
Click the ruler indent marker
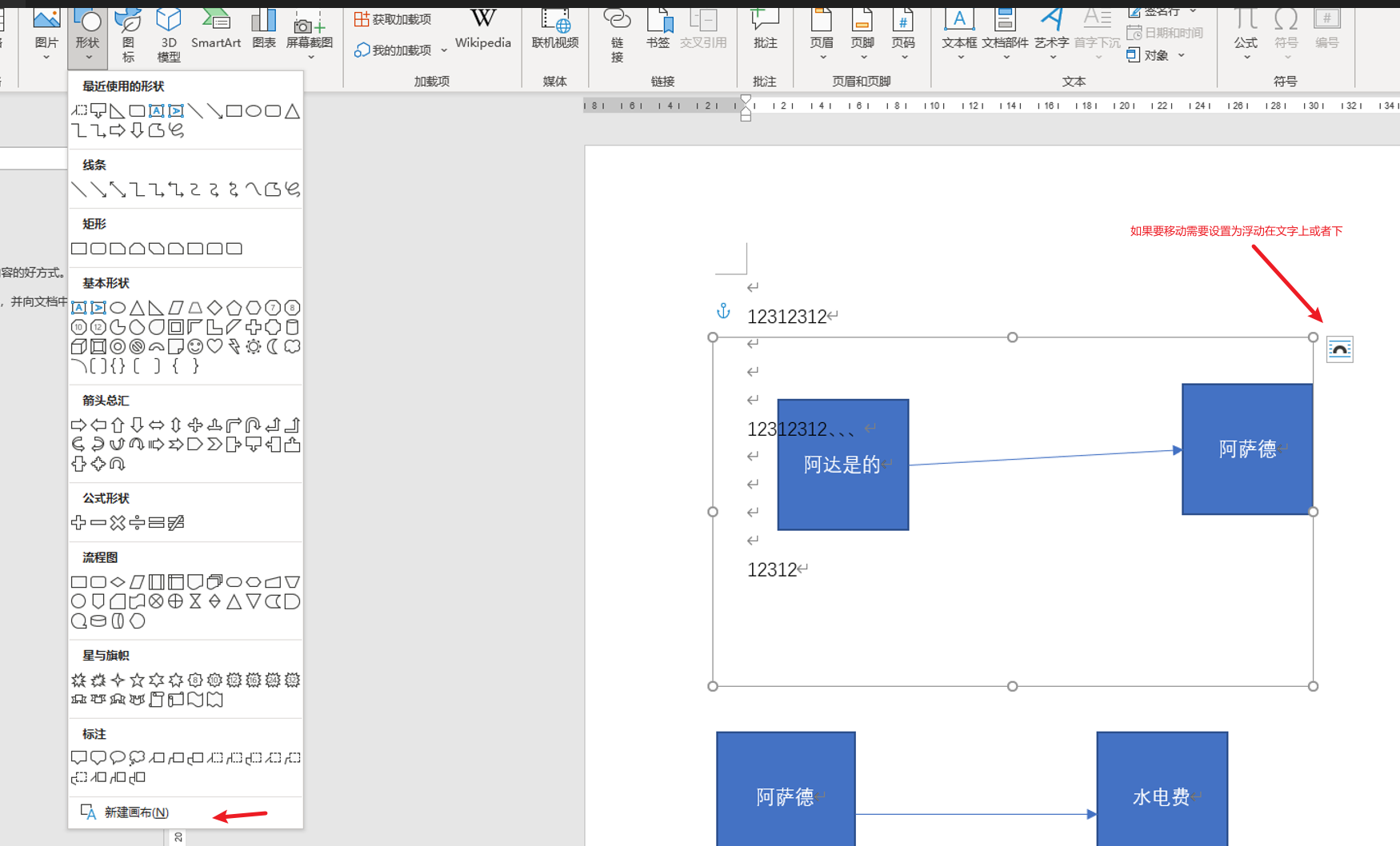746,108
